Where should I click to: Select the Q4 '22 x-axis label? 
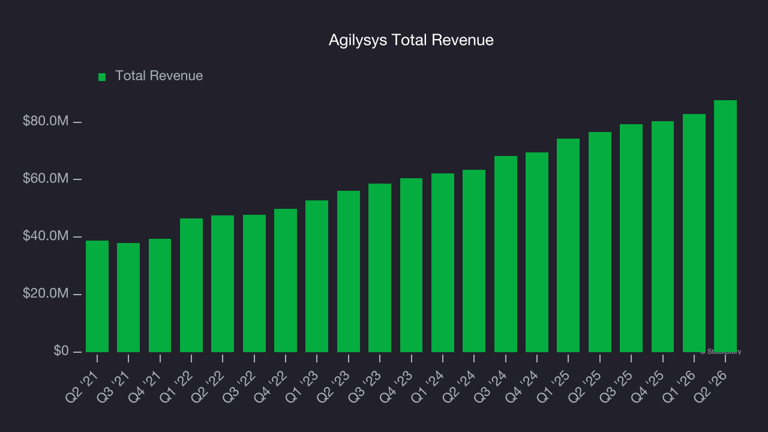pyautogui.click(x=270, y=387)
